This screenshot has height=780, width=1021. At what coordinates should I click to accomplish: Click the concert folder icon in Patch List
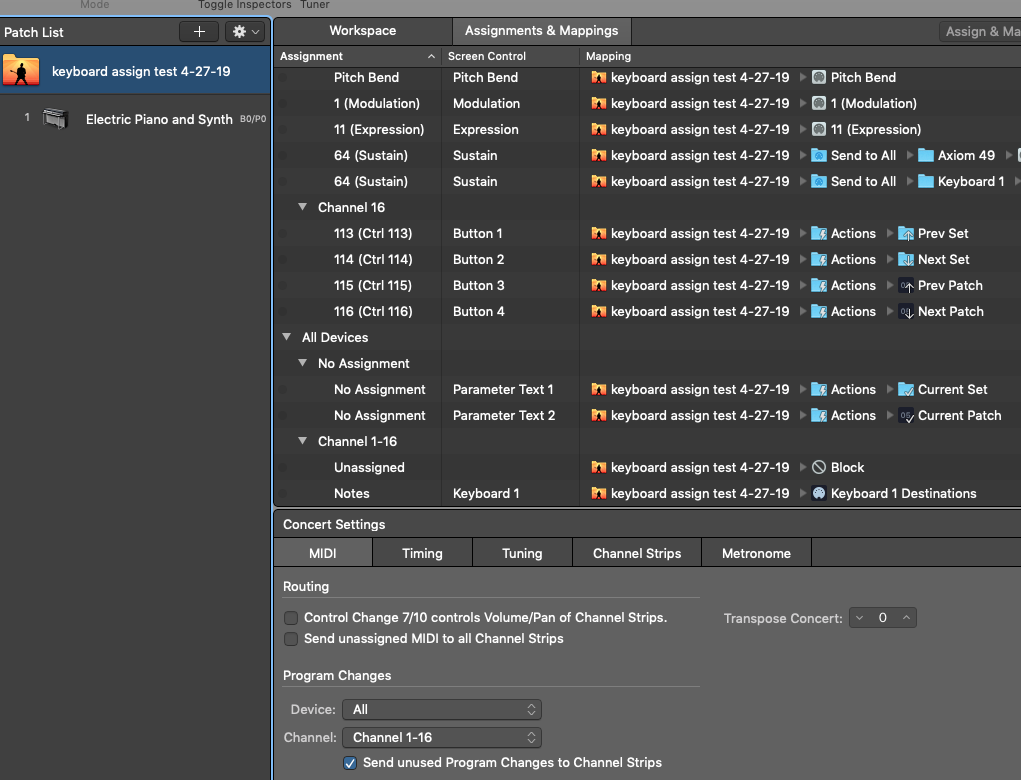tap(21, 71)
